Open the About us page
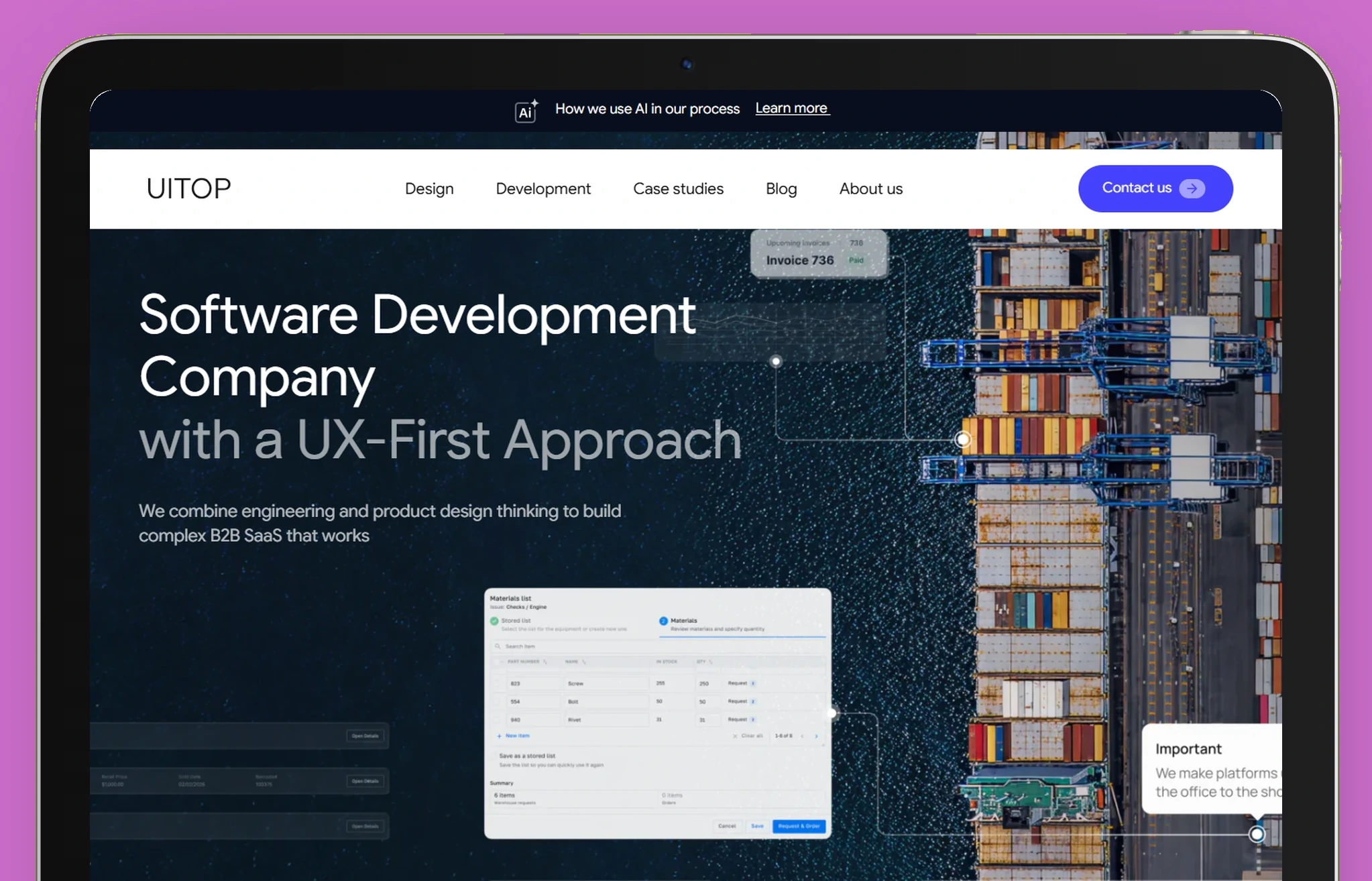This screenshot has width=1372, height=881. coord(871,189)
